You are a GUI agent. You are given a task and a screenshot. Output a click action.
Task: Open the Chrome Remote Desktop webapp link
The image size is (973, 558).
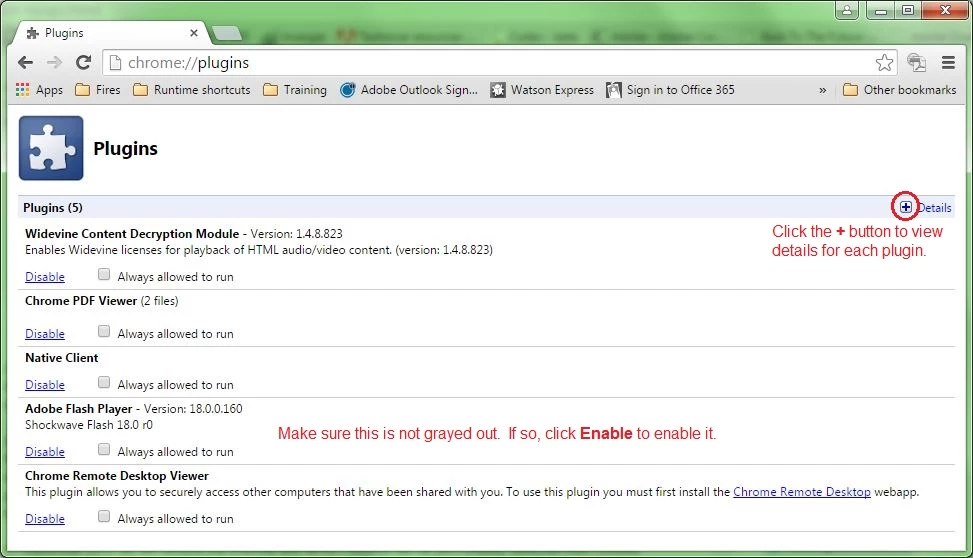(802, 492)
